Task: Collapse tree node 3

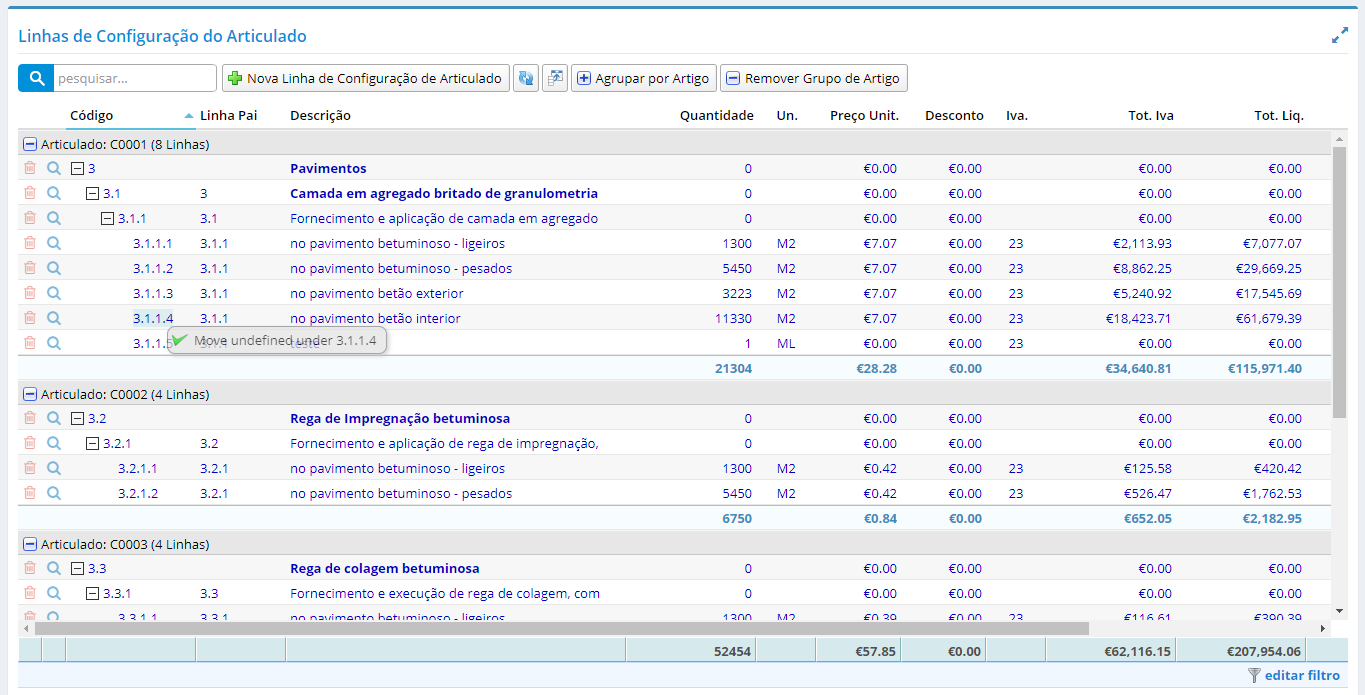Action: pos(77,168)
